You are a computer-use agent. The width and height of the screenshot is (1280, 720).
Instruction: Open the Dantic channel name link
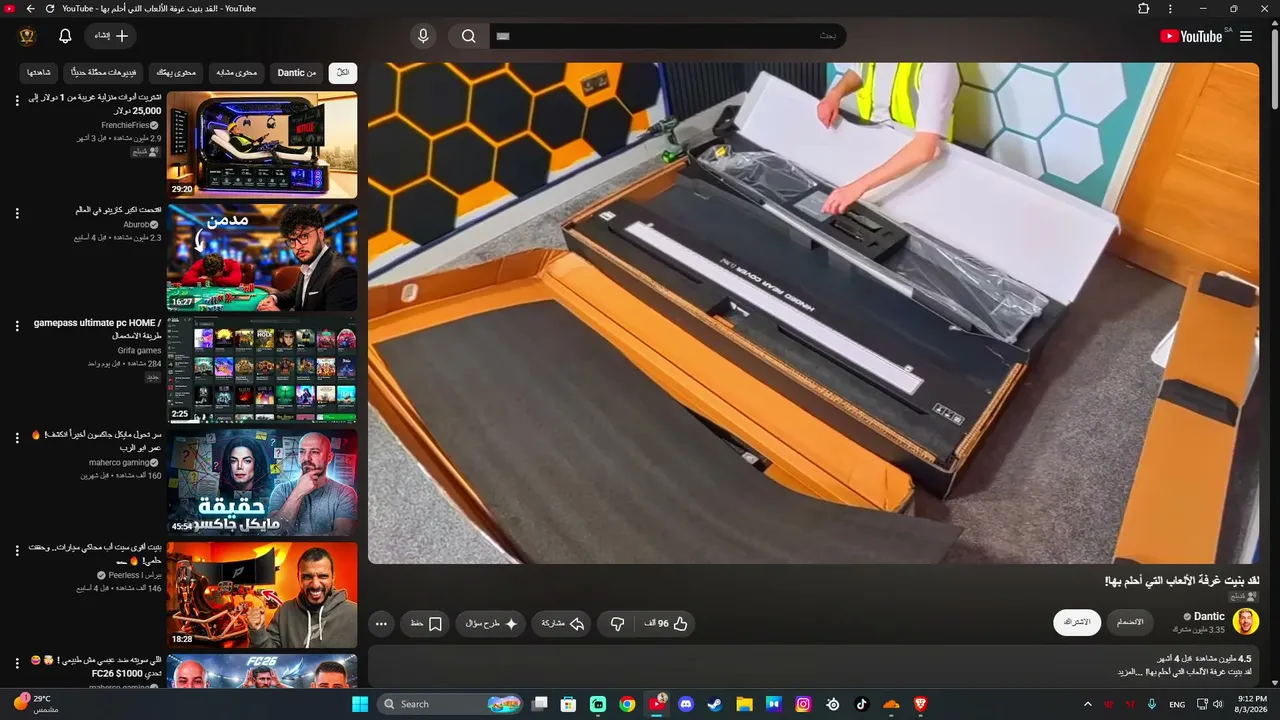(1209, 617)
